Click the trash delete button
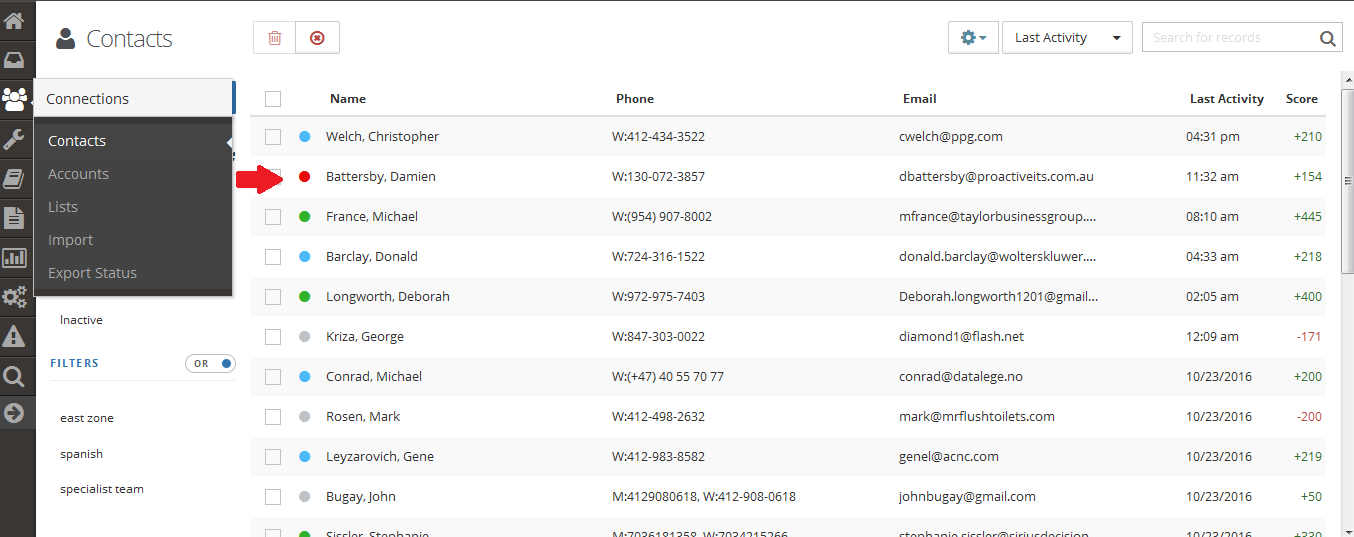 [275, 38]
